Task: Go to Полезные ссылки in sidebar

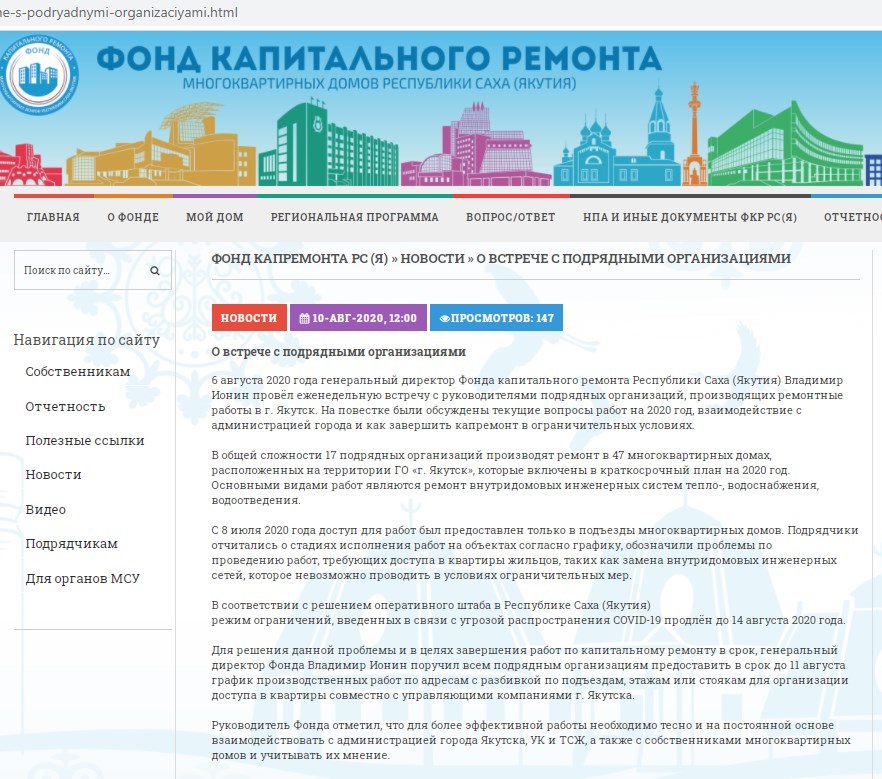Action: pyautogui.click(x=85, y=440)
